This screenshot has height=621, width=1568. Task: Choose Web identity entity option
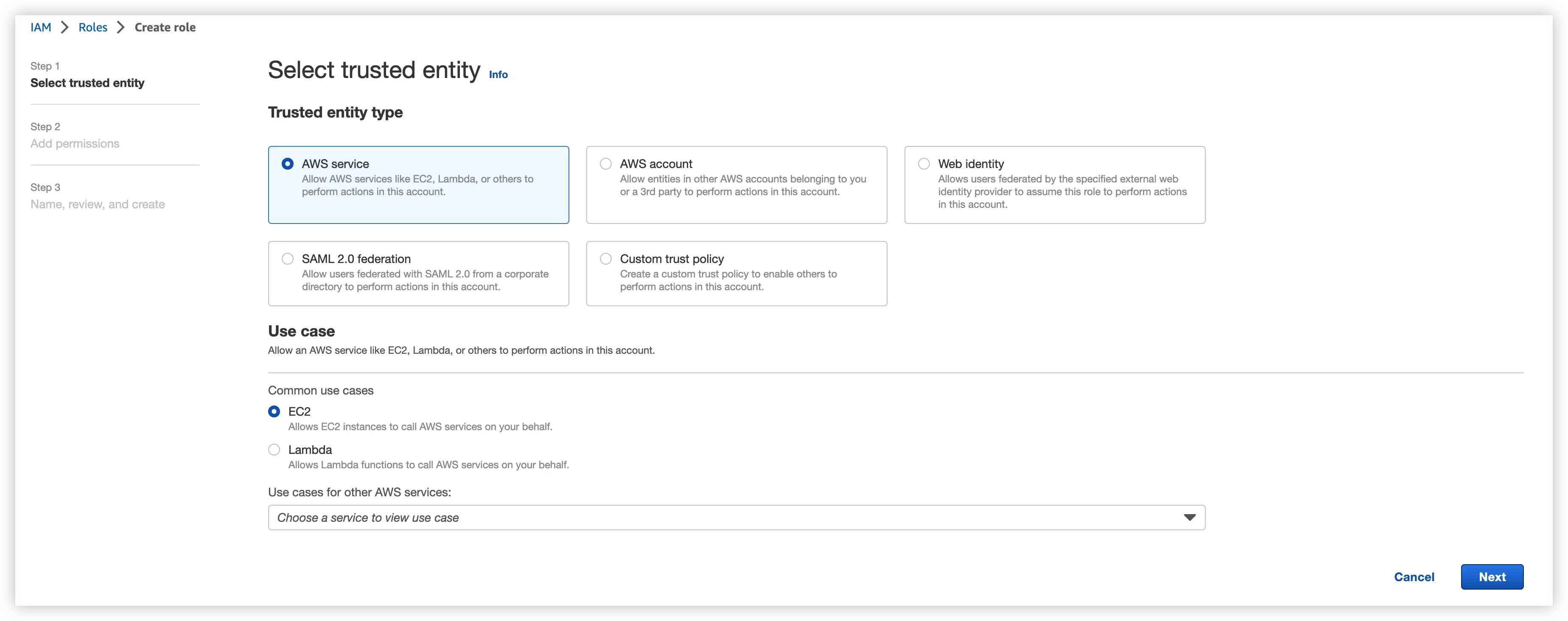[x=924, y=164]
